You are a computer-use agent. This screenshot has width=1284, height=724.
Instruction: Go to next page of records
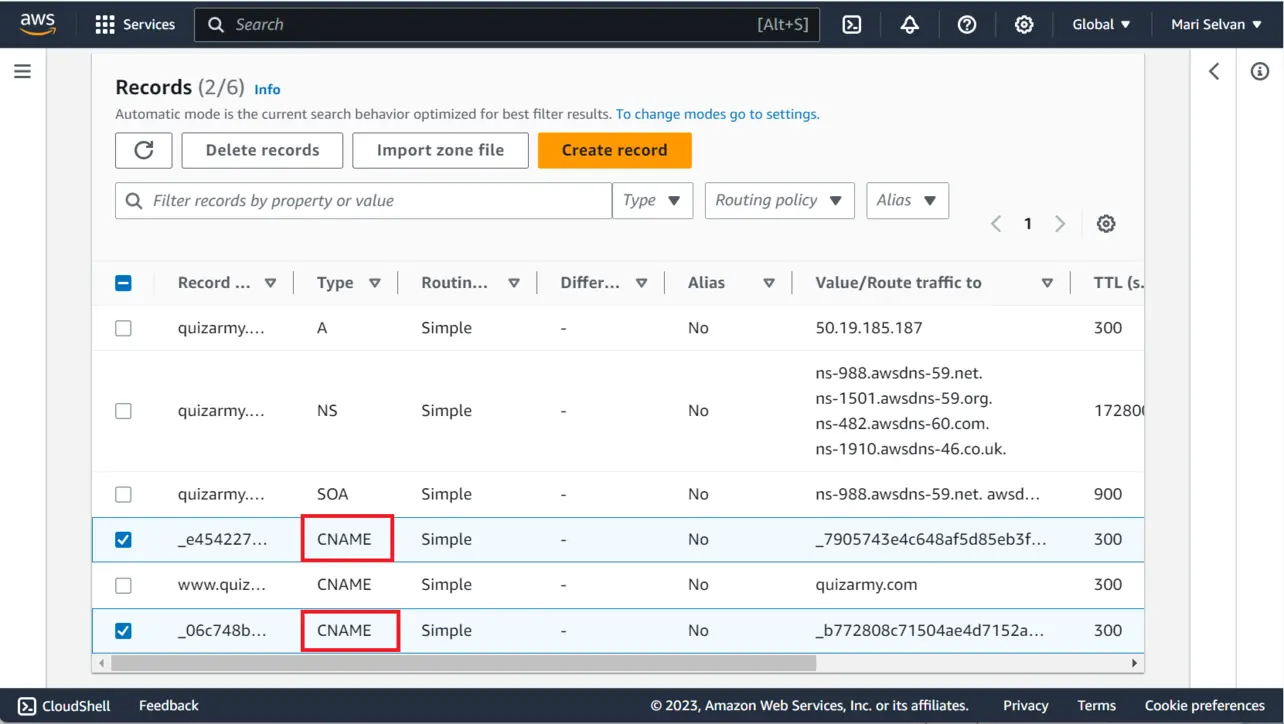point(1060,224)
